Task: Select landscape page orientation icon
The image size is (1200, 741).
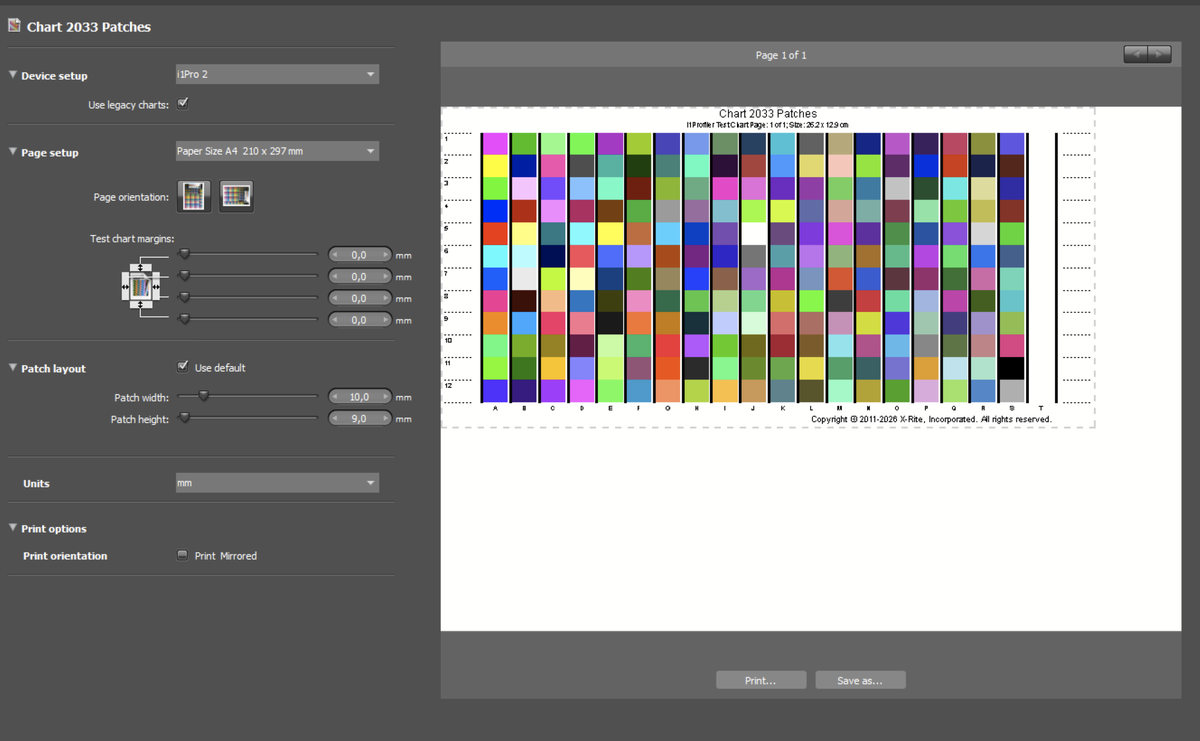Action: [236, 196]
